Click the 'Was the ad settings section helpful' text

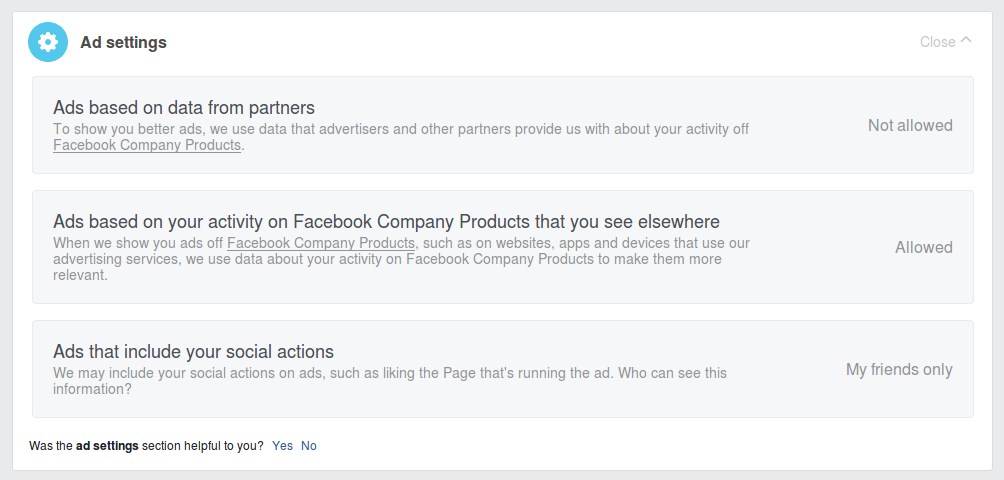pyautogui.click(x=146, y=445)
